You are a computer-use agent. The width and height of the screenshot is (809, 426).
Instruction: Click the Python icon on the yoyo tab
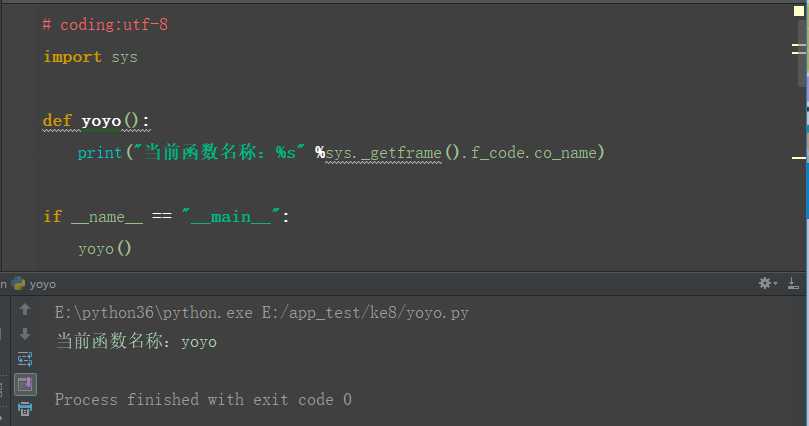(x=19, y=284)
